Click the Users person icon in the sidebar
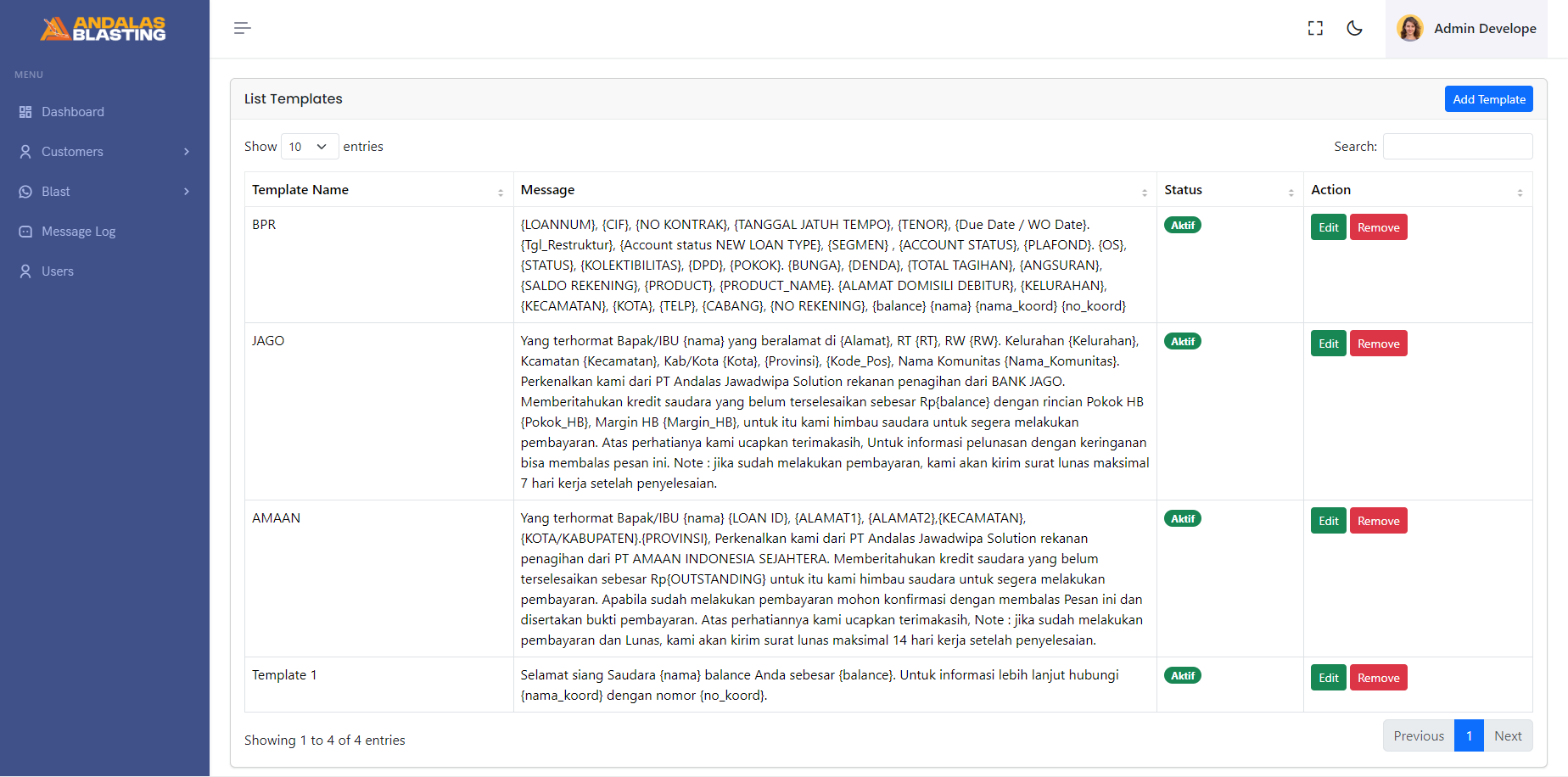Viewport: 1568px width, 777px height. [x=25, y=271]
